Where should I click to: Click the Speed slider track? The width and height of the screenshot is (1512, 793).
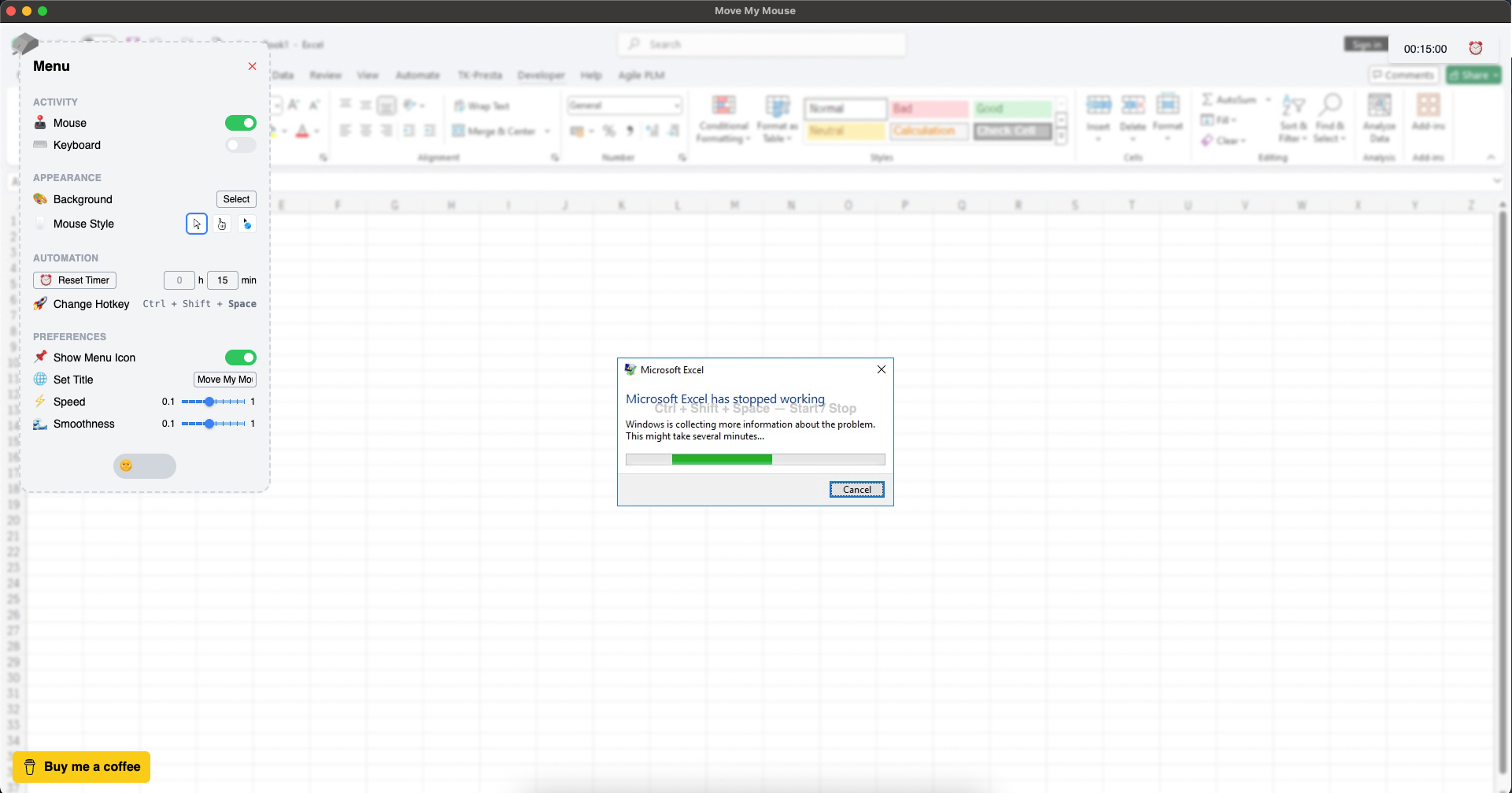tap(213, 402)
